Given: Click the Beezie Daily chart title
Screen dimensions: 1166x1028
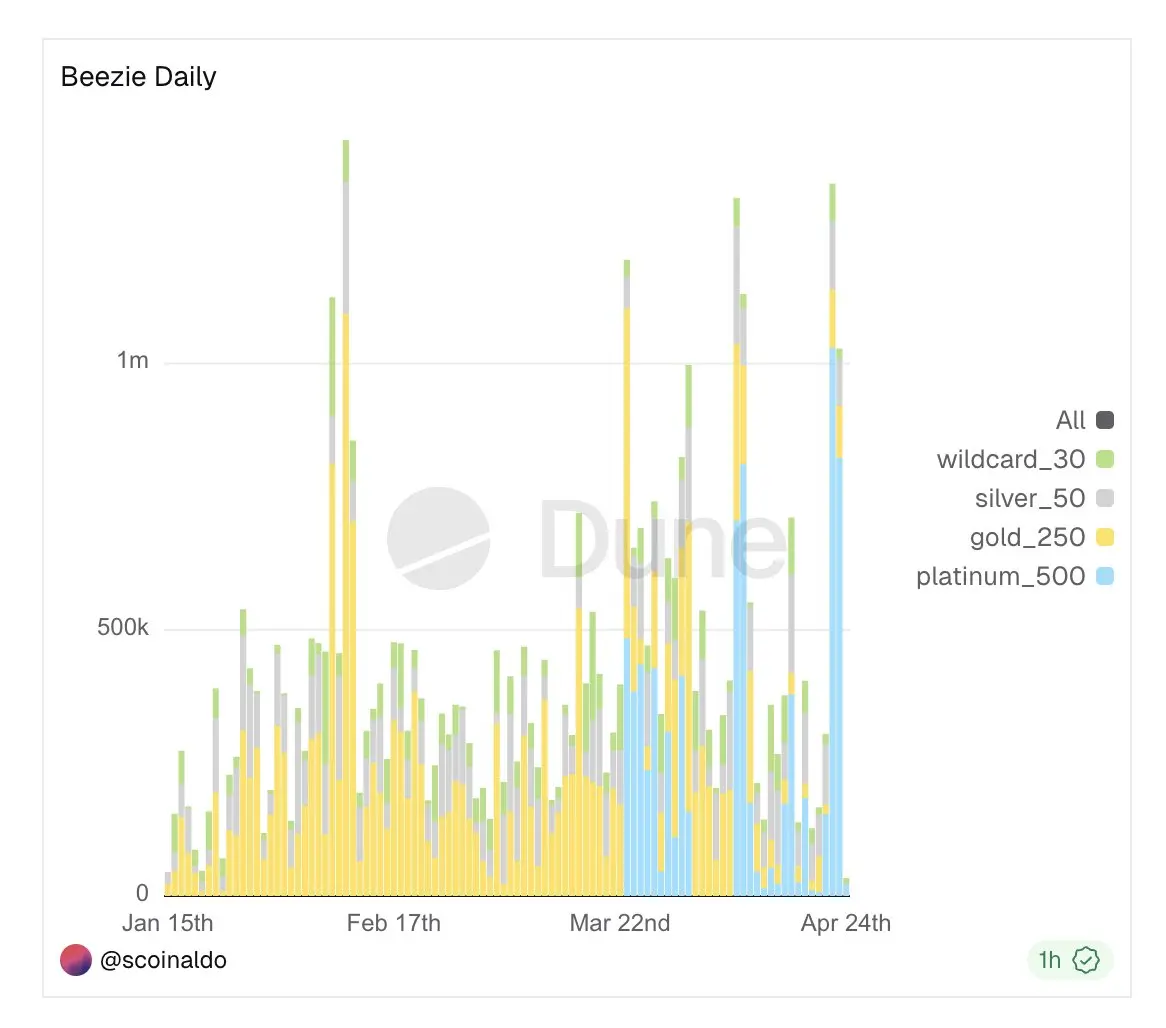Looking at the screenshot, I should pyautogui.click(x=138, y=77).
